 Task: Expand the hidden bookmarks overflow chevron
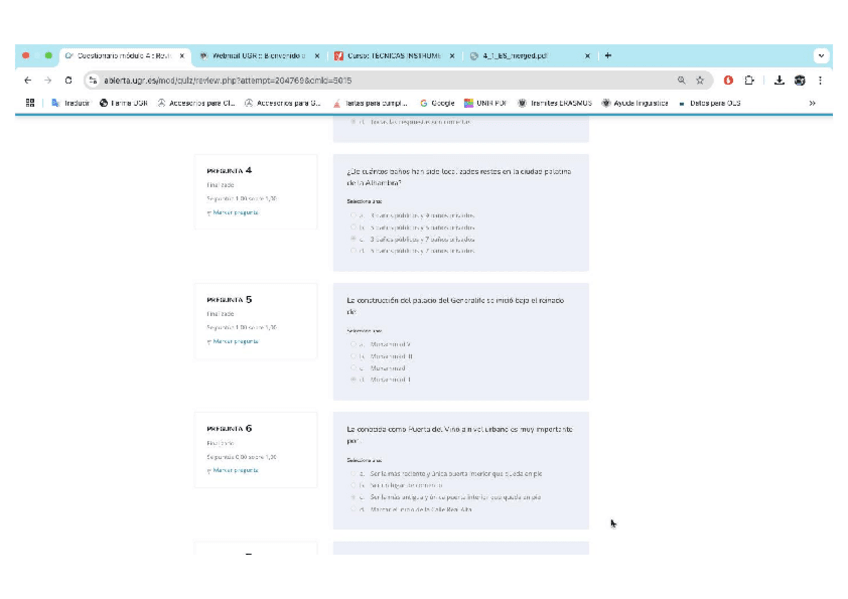tap(812, 103)
